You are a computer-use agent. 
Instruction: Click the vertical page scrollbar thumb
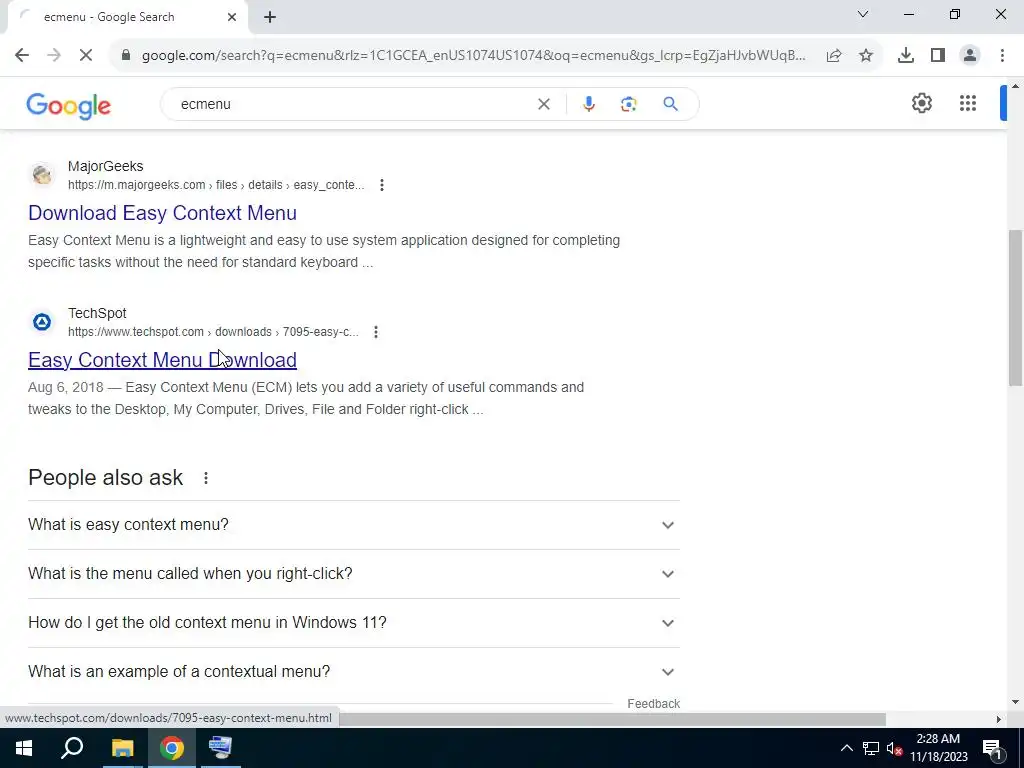point(1016,307)
